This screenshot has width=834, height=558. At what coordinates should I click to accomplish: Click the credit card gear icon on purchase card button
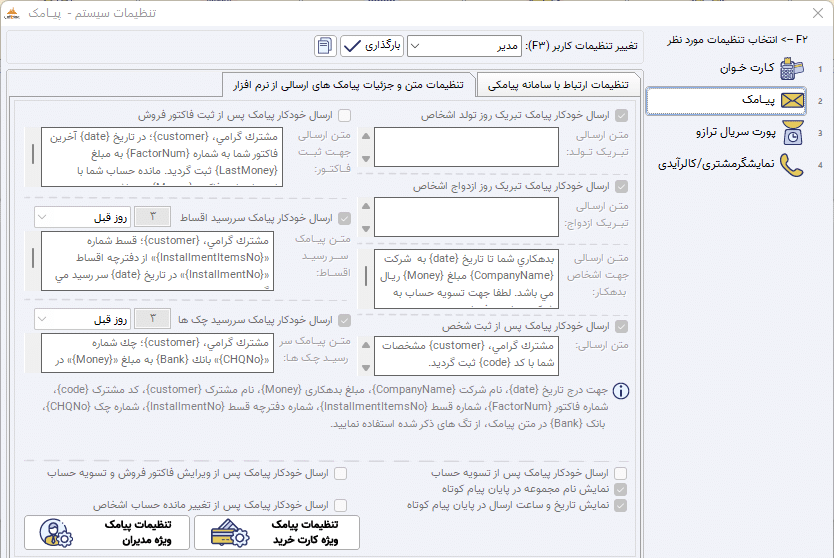point(230,533)
